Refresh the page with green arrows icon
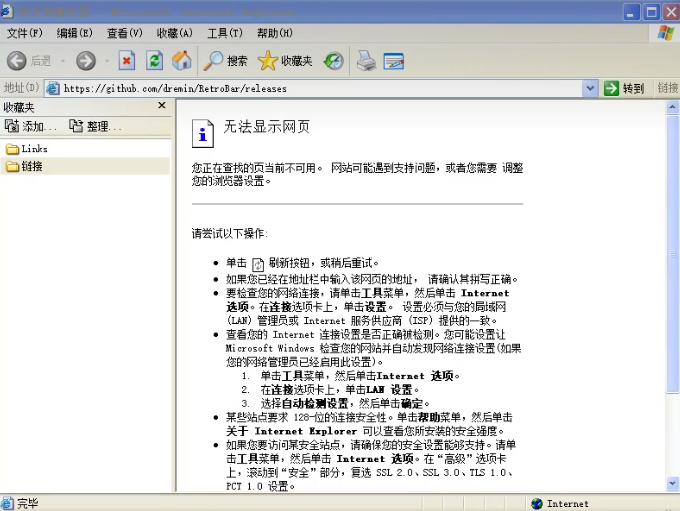Image resolution: width=680 pixels, height=511 pixels. tap(154, 61)
